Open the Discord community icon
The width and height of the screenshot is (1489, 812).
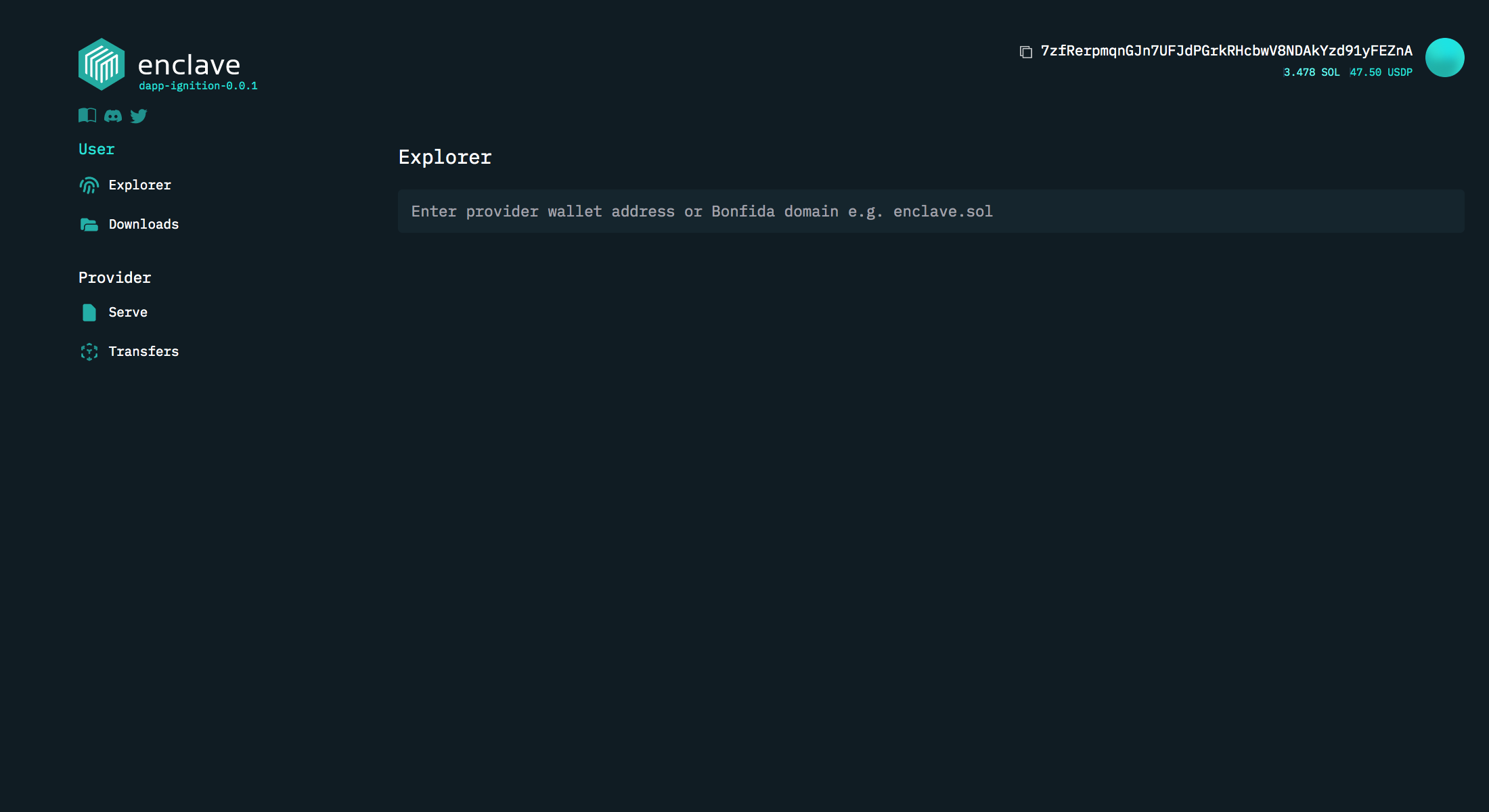(113, 116)
